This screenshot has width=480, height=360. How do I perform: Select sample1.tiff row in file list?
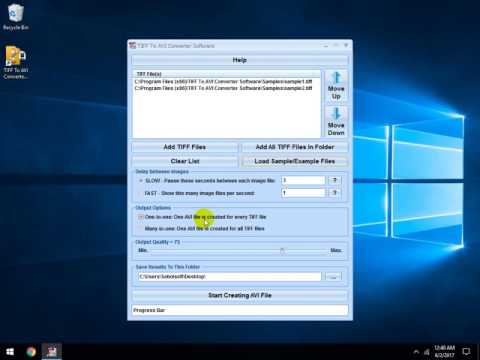click(223, 81)
